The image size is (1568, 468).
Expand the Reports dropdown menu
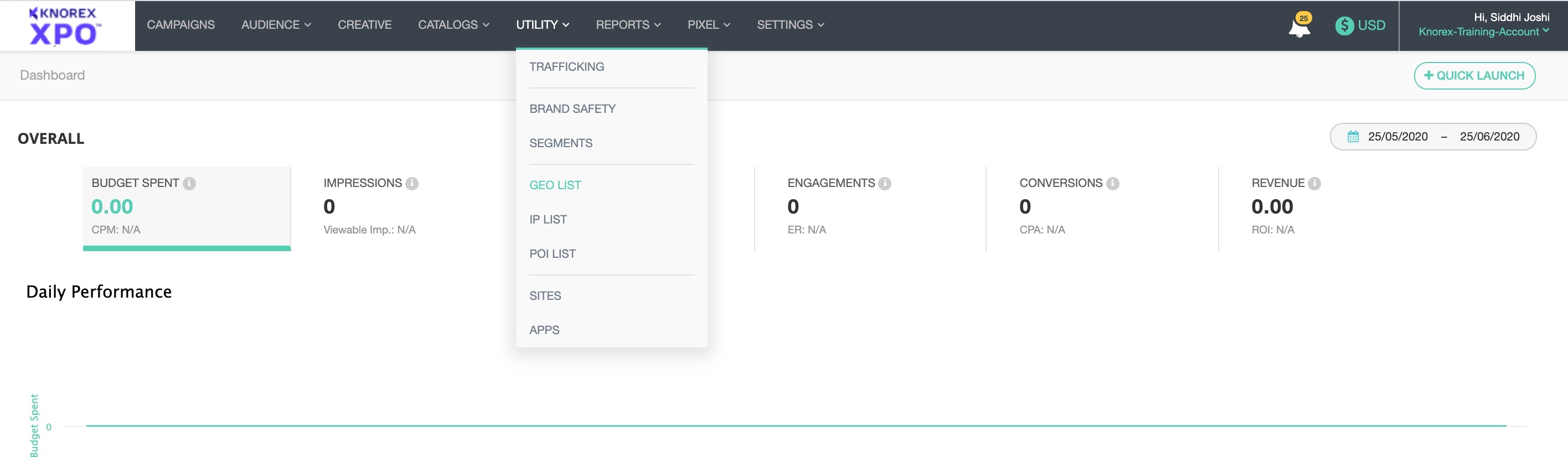[x=627, y=25]
